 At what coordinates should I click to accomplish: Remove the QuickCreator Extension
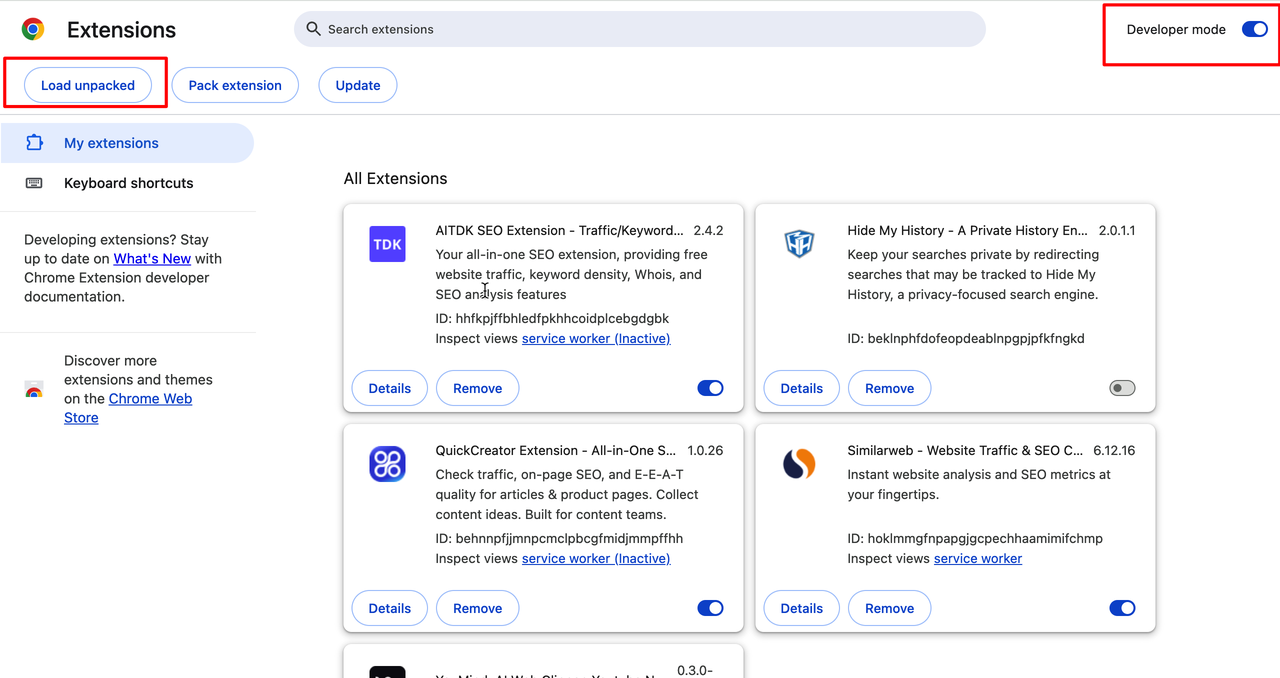[478, 608]
